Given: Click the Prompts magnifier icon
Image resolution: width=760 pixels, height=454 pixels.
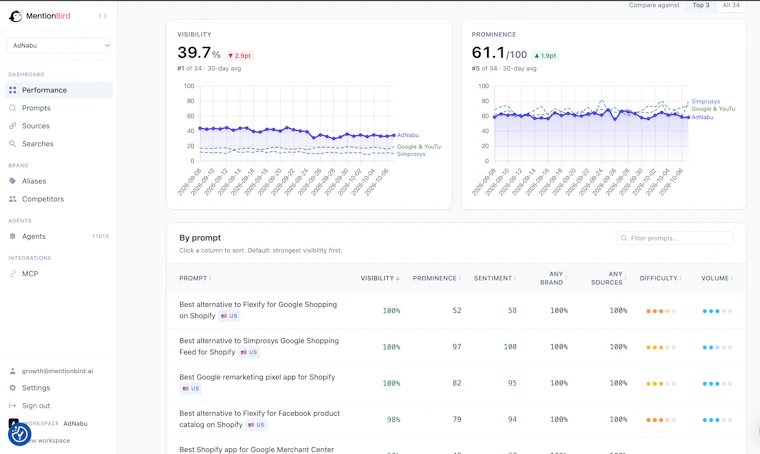Looking at the screenshot, I should pos(13,108).
